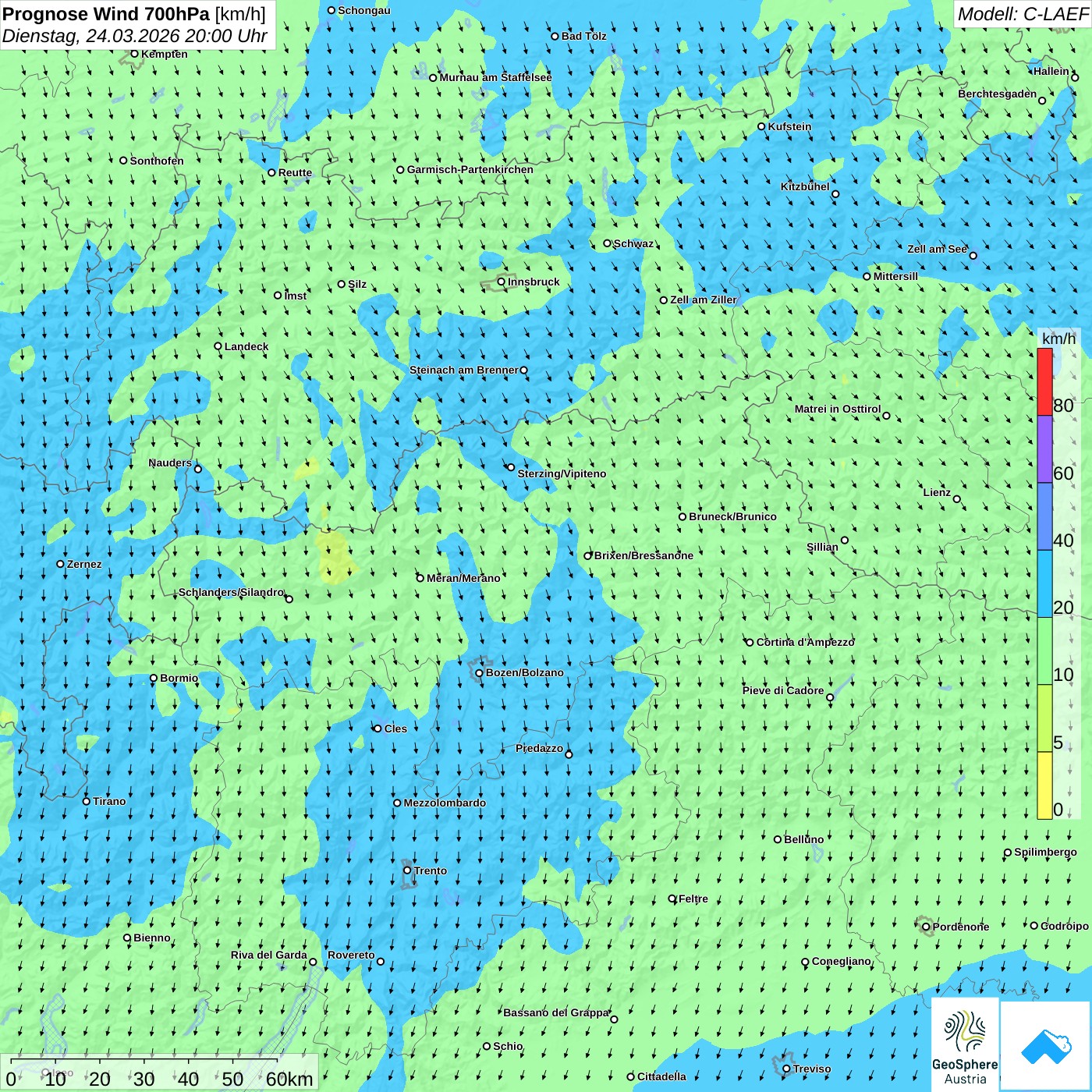Click the Cittadella label
1092x1092 pixels.
[x=661, y=1076]
